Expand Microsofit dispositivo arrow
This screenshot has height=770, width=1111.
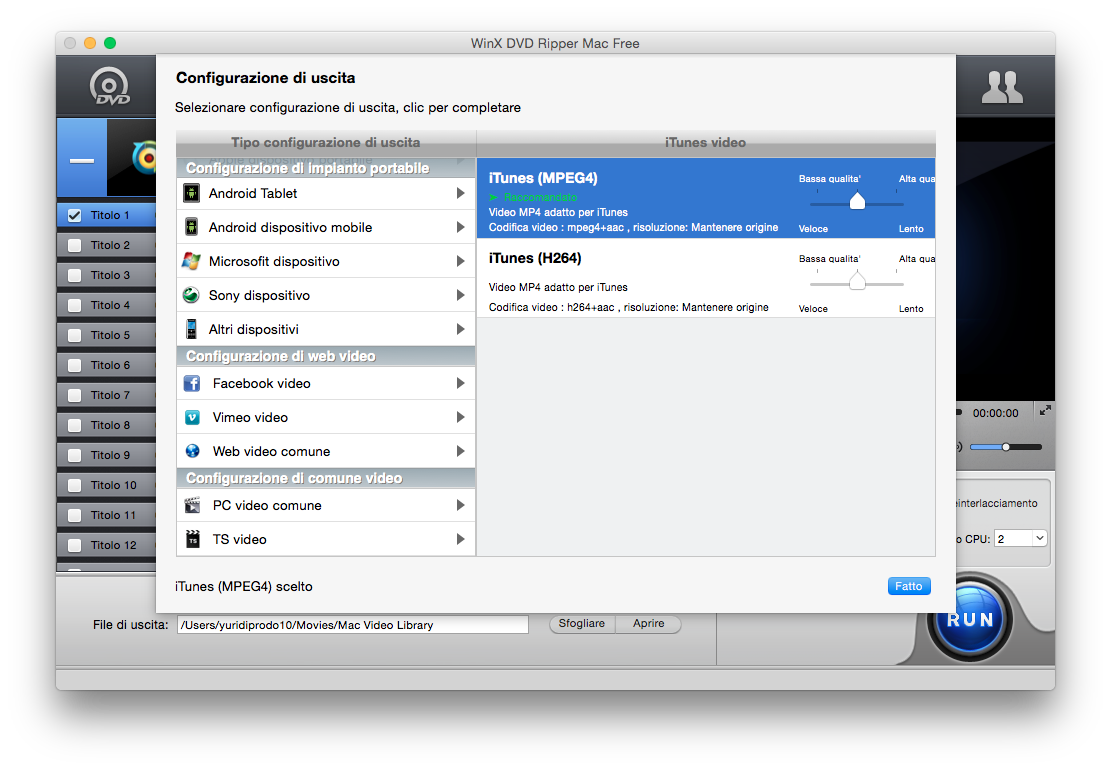pos(461,261)
